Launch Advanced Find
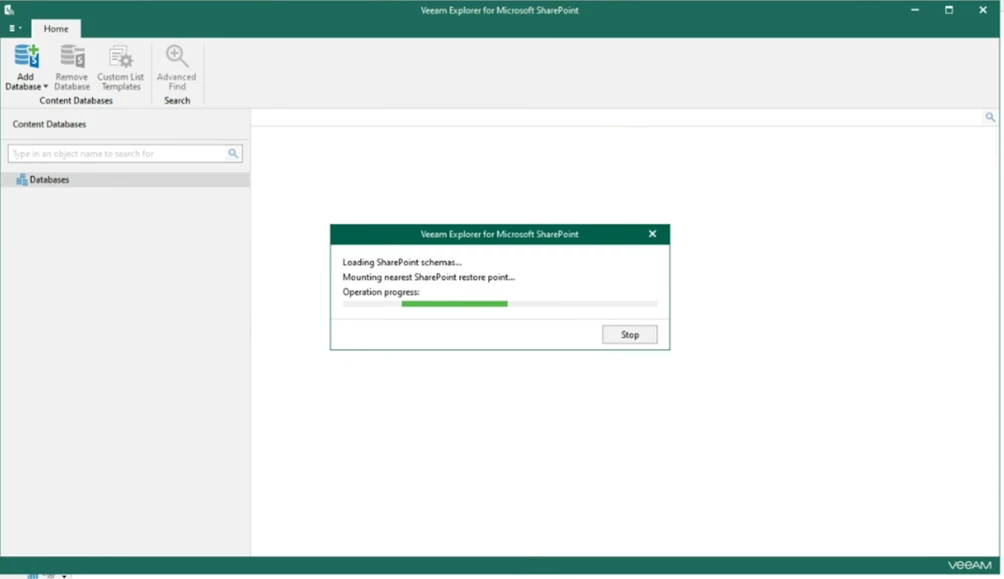The height and width of the screenshot is (579, 1004). click(x=177, y=67)
